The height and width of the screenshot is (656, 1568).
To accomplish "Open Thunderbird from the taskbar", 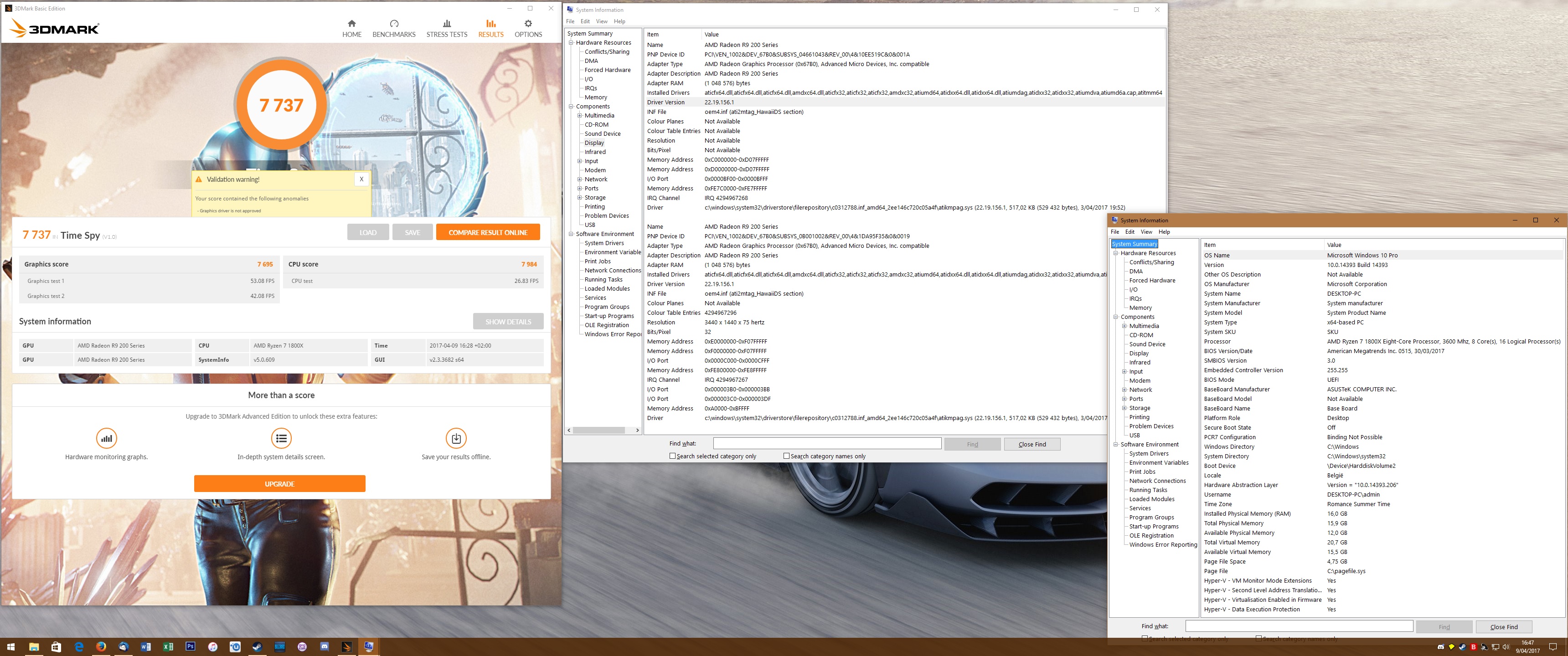I will [124, 647].
